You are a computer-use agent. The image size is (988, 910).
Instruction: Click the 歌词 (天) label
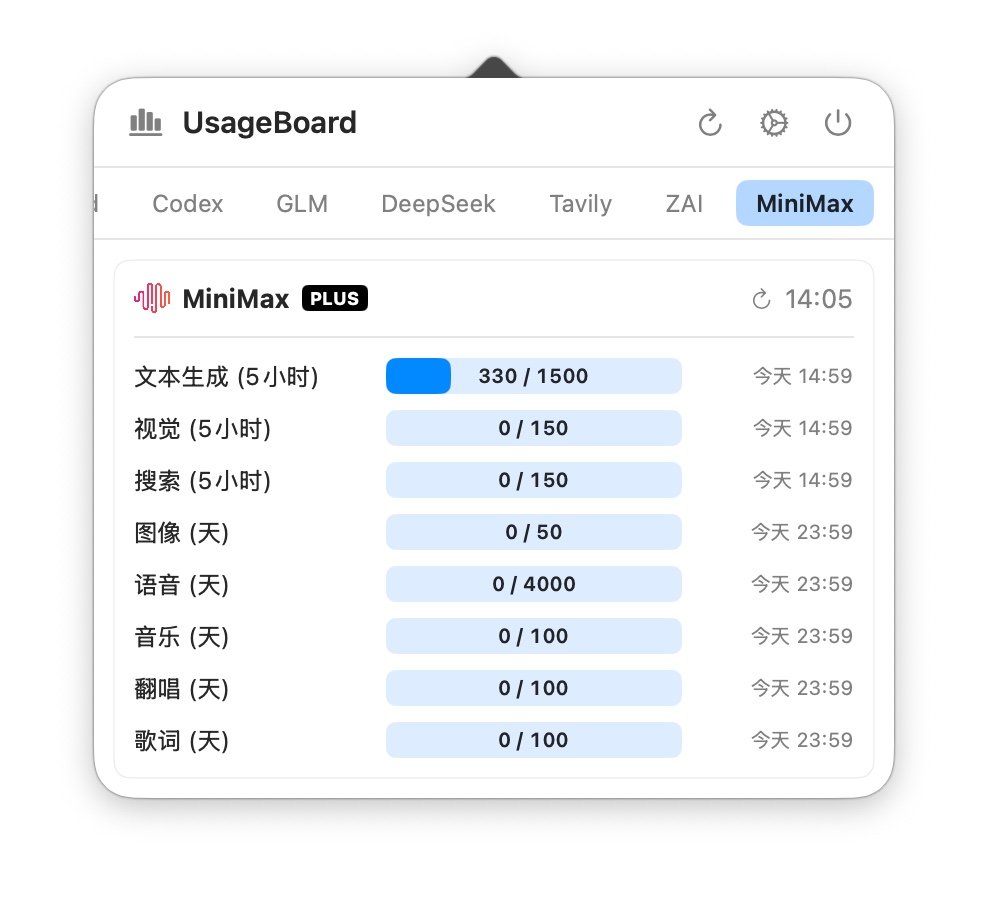tap(181, 741)
